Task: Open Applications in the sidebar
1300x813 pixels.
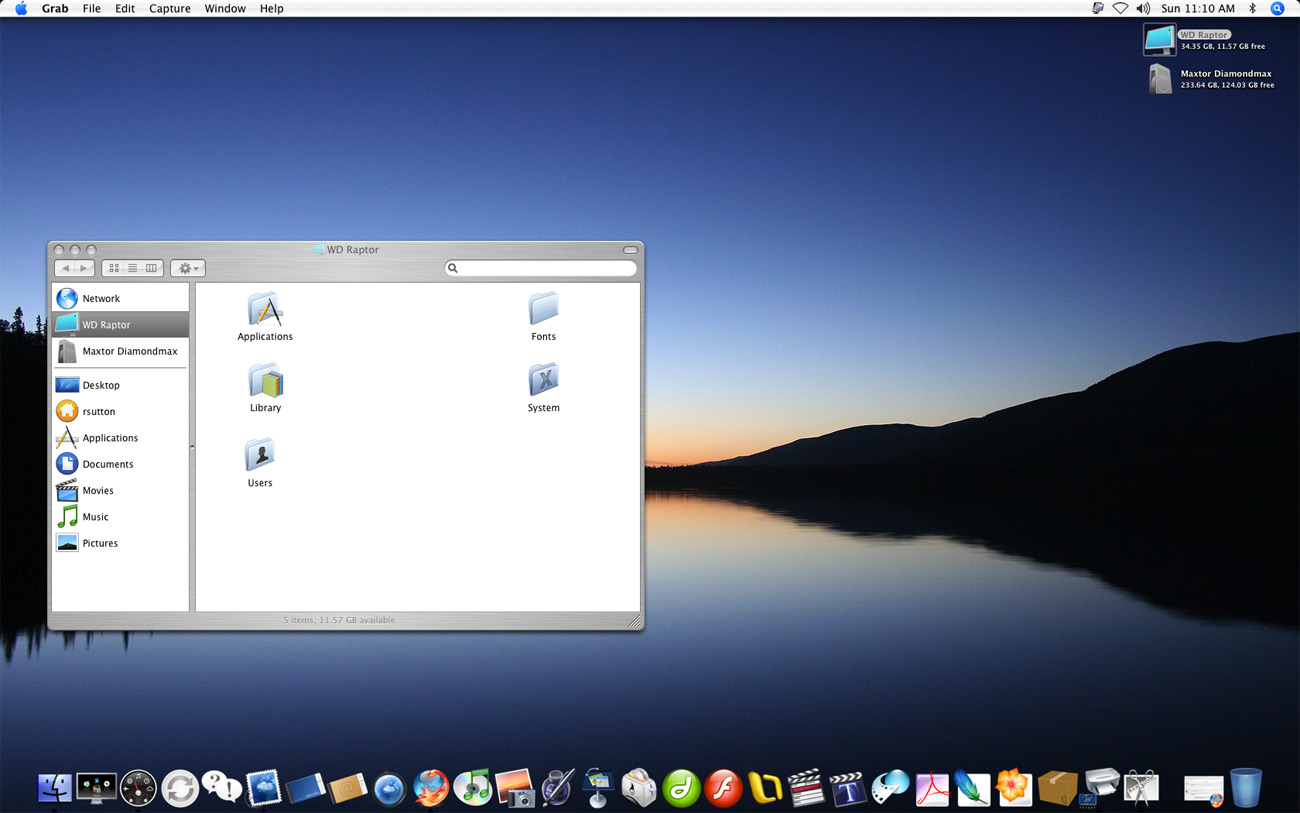Action: click(120, 438)
